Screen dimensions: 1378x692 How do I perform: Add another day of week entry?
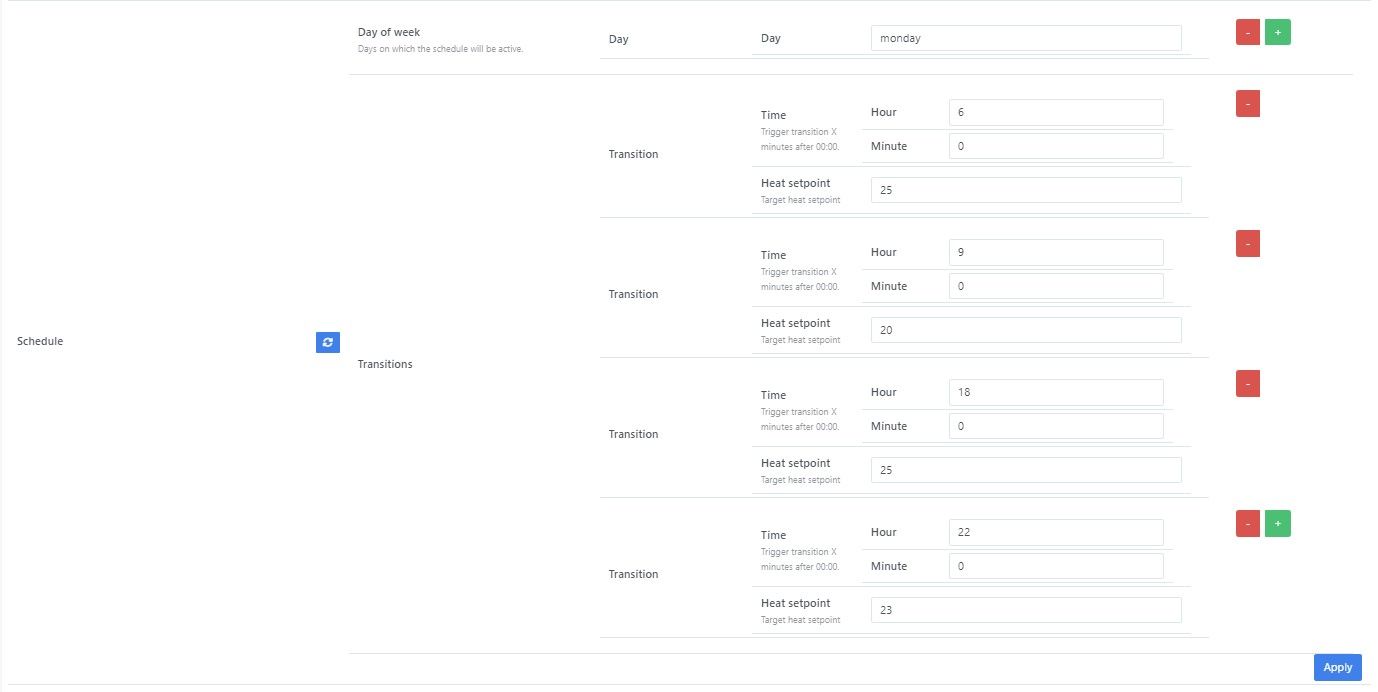pos(1277,33)
